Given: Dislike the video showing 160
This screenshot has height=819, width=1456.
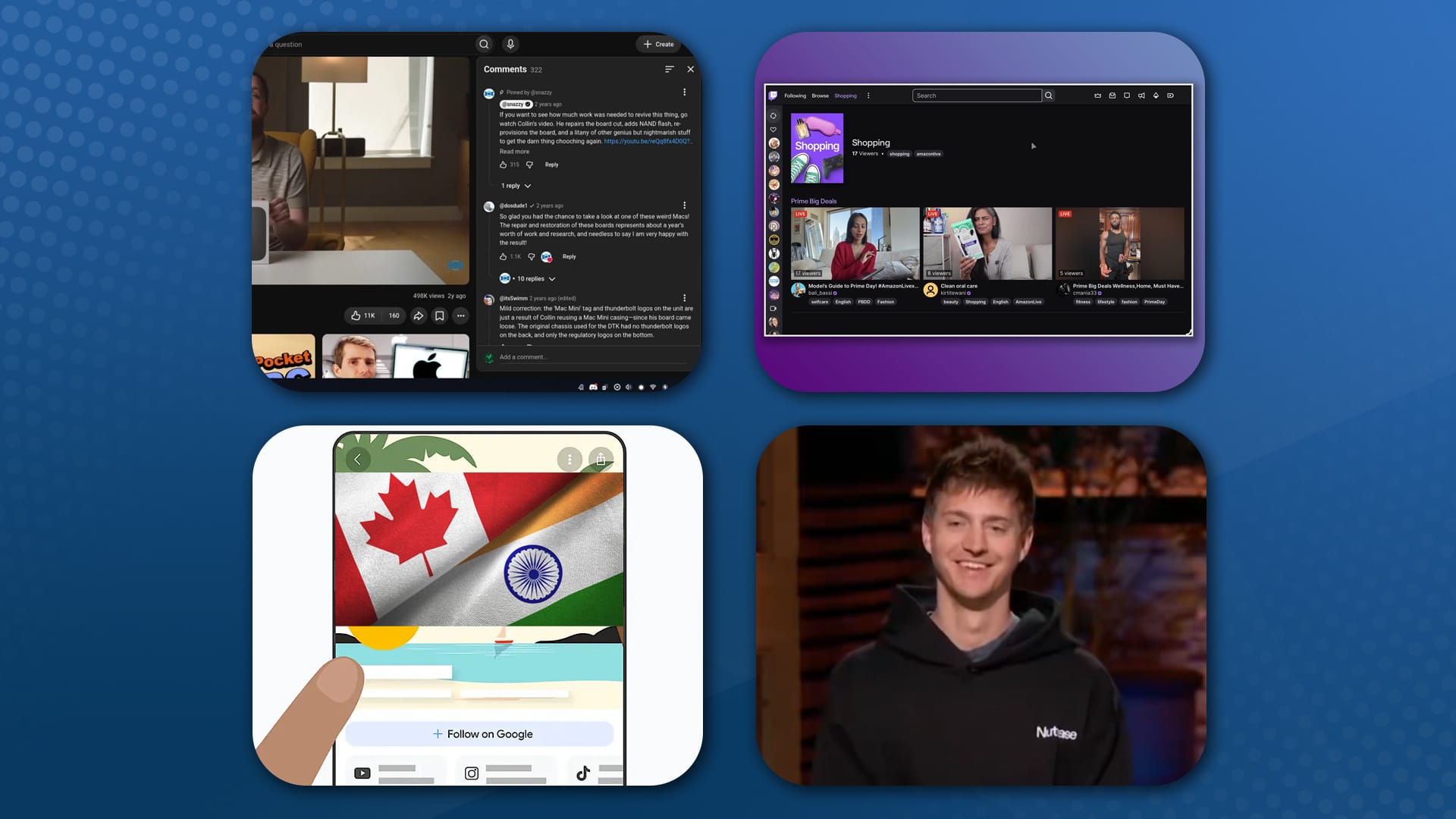Looking at the screenshot, I should (394, 315).
